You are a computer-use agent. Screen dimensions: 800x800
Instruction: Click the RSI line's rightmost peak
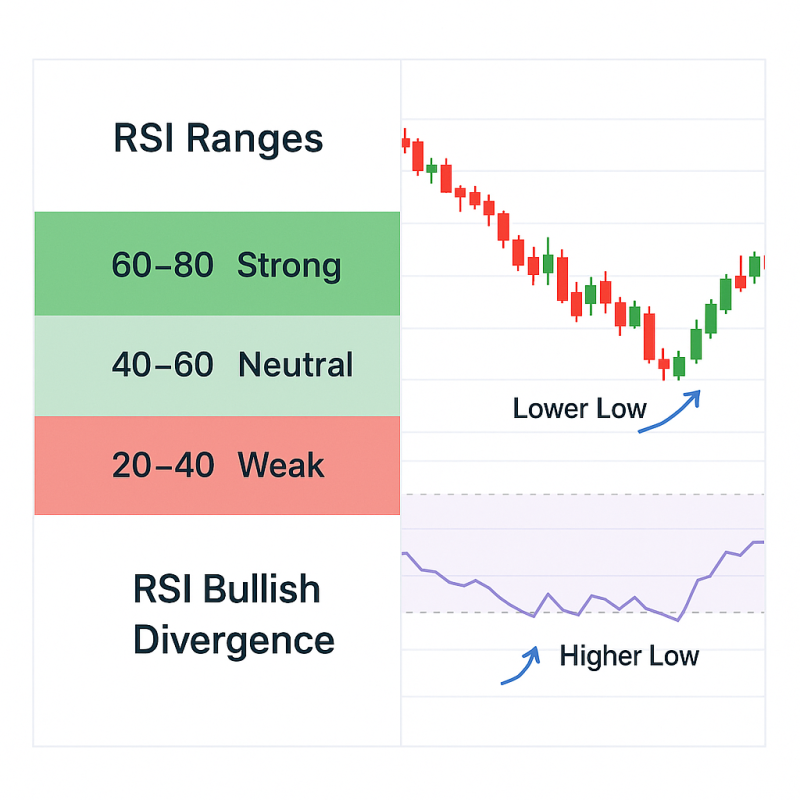[x=758, y=542]
